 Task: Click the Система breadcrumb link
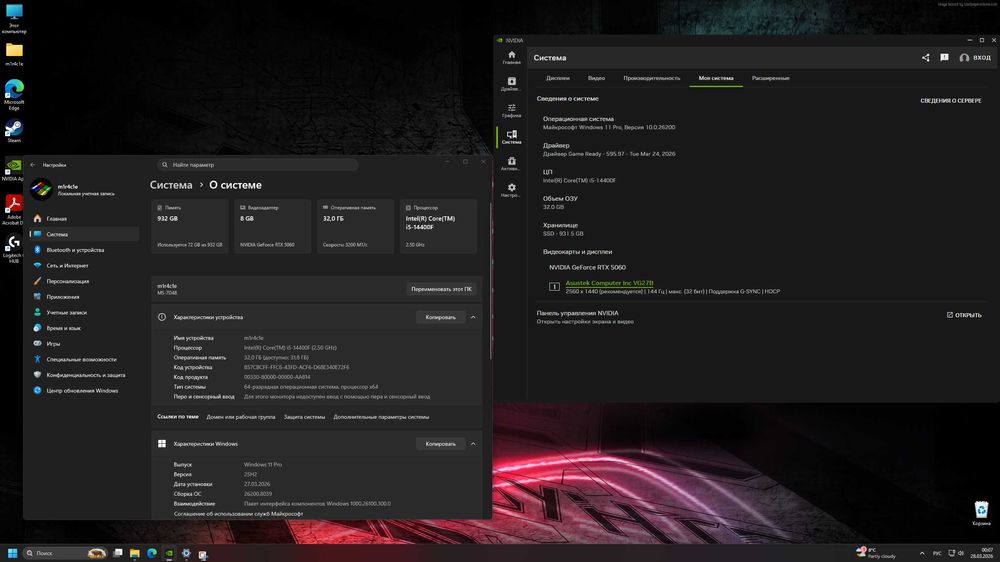(171, 185)
